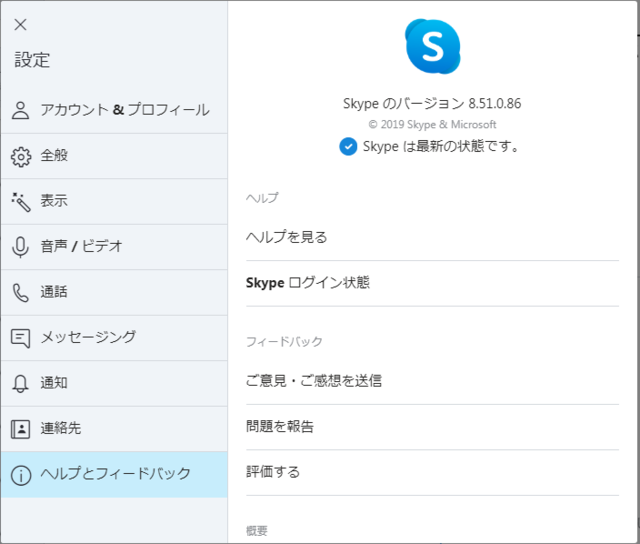The image size is (640, 544).
Task: Click the chat bubble icon for メッセージング
Action: pyautogui.click(x=20, y=338)
